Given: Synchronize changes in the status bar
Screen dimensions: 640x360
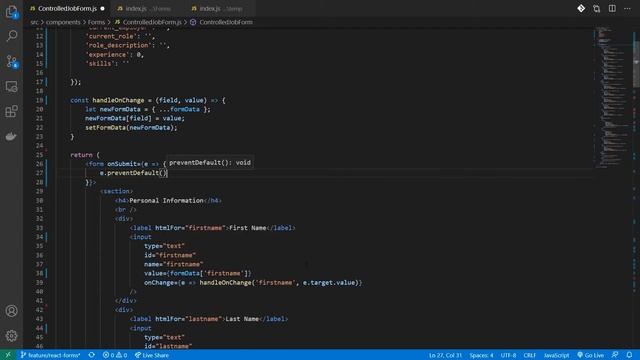Looking at the screenshot, I should click(x=91, y=355).
